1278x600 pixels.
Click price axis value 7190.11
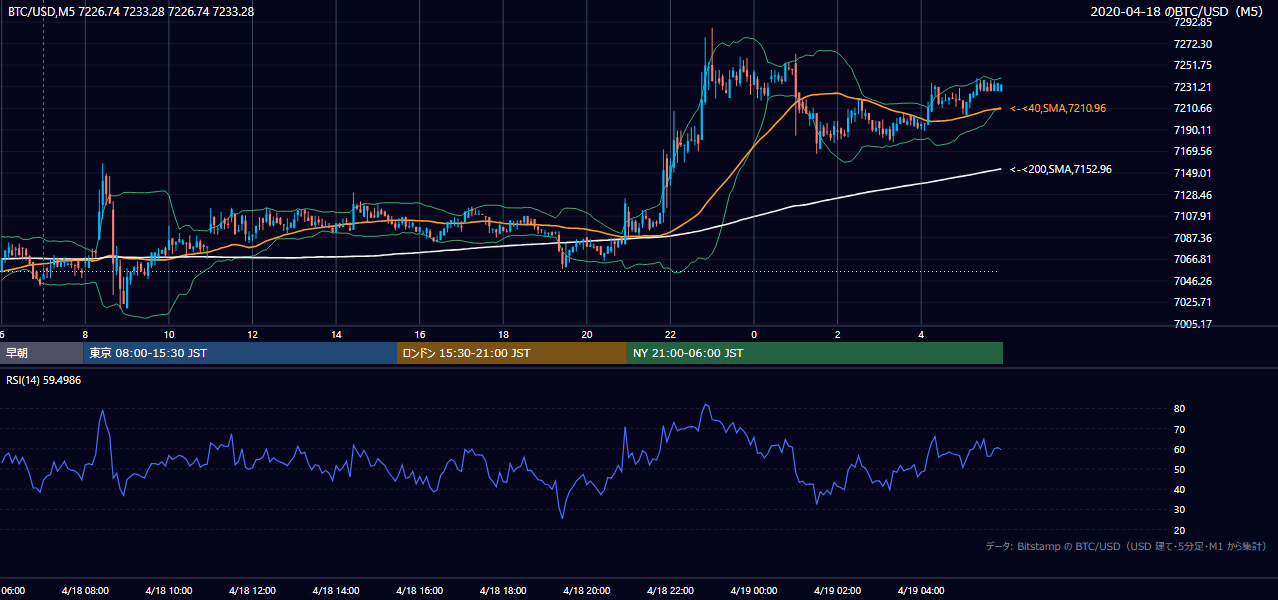pyautogui.click(x=1193, y=130)
